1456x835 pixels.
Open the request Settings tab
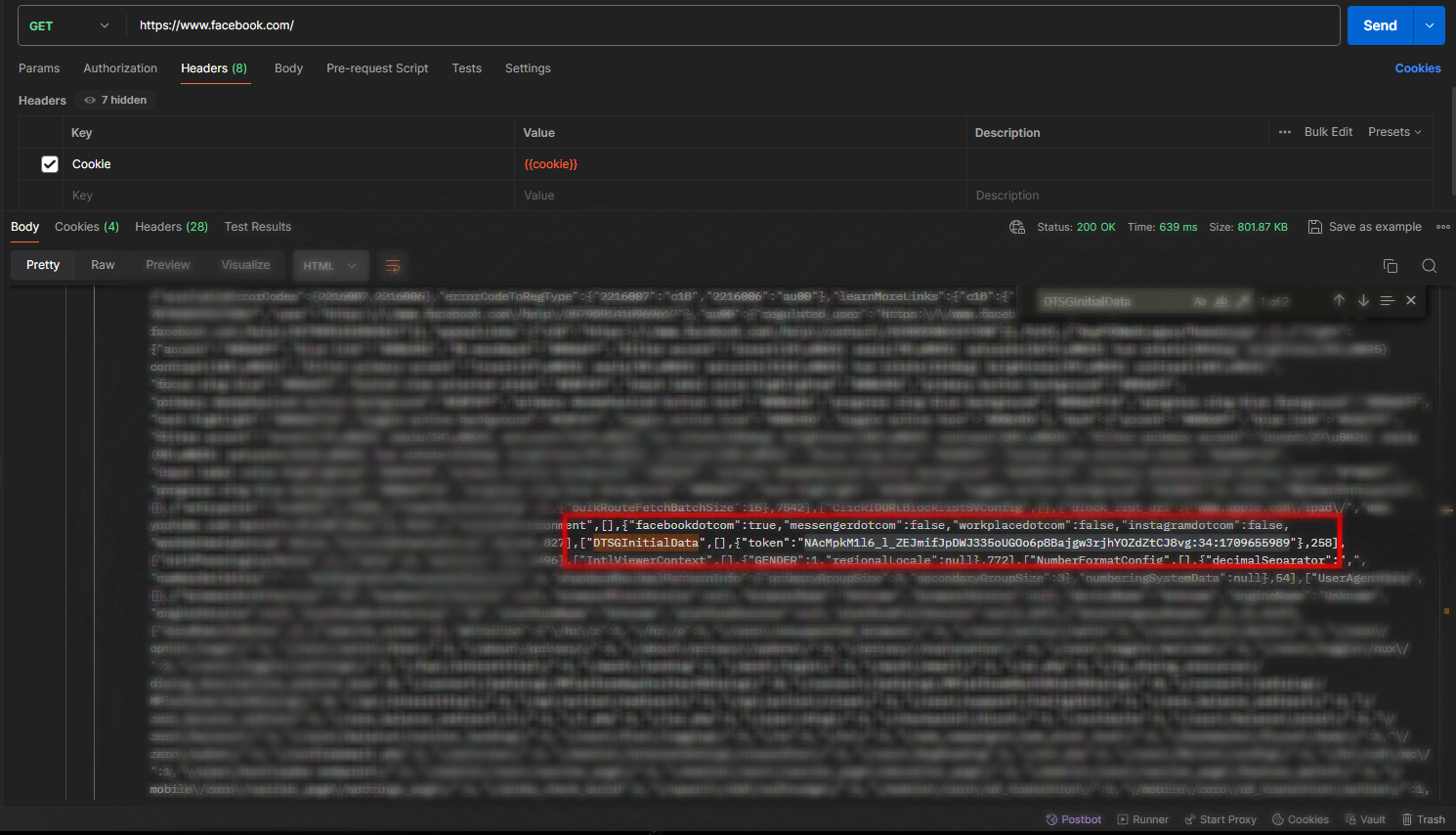[528, 68]
